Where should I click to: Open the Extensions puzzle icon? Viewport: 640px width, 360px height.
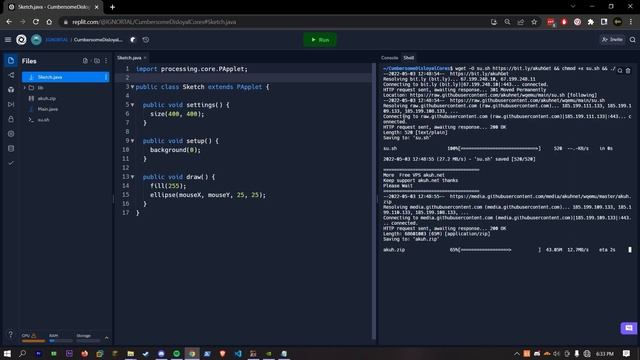pyautogui.click(x=591, y=22)
